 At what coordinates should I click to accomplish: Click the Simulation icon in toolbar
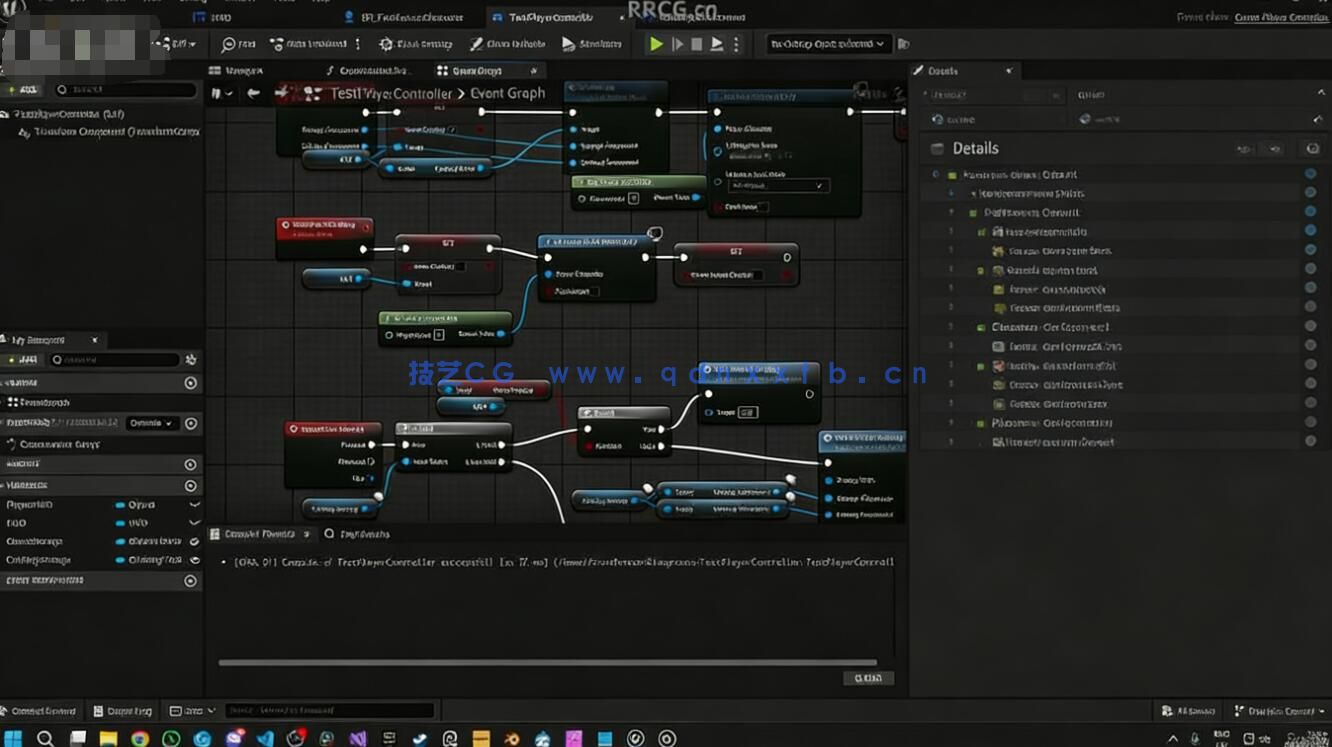click(568, 44)
